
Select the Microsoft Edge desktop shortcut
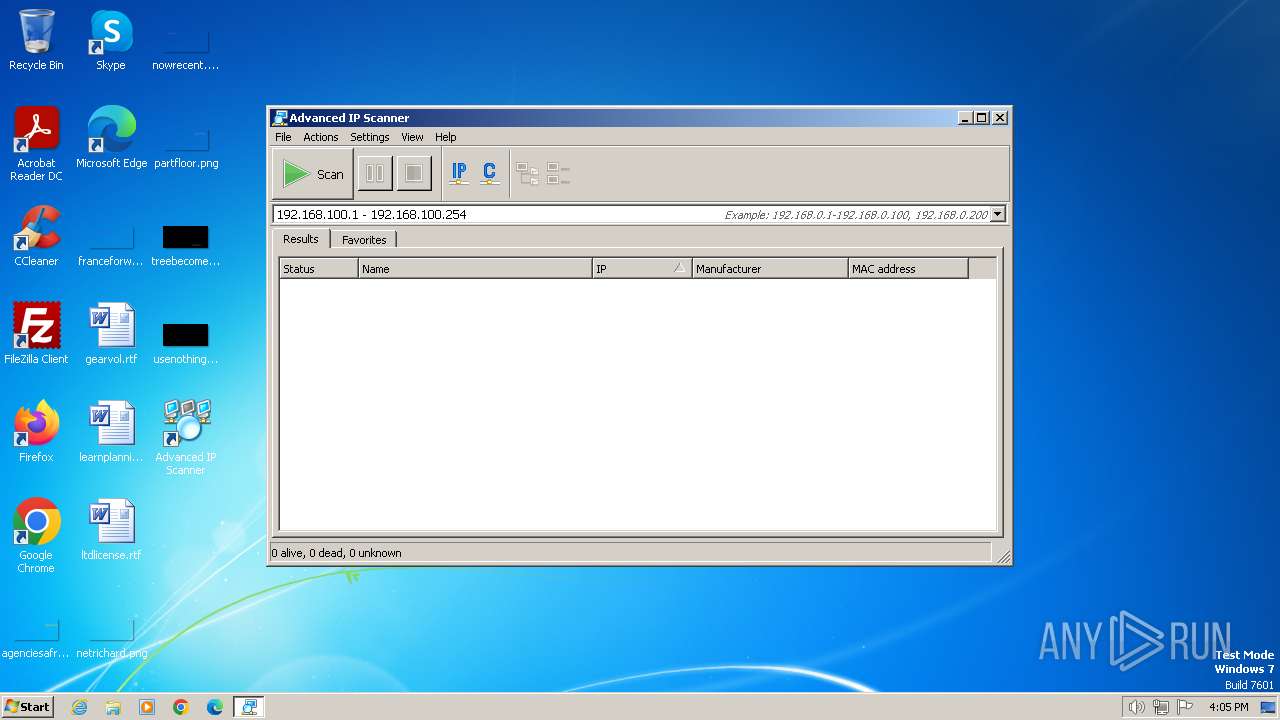coord(111,138)
